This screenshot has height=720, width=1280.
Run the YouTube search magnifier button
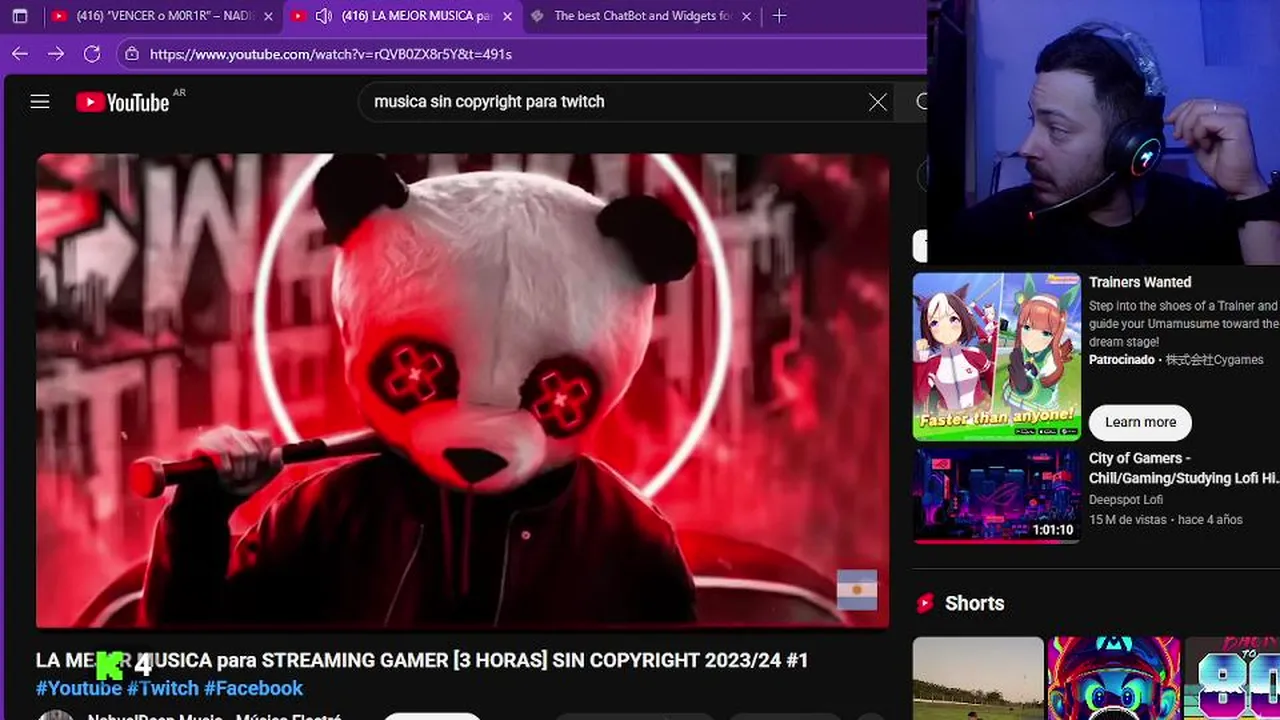pos(922,102)
